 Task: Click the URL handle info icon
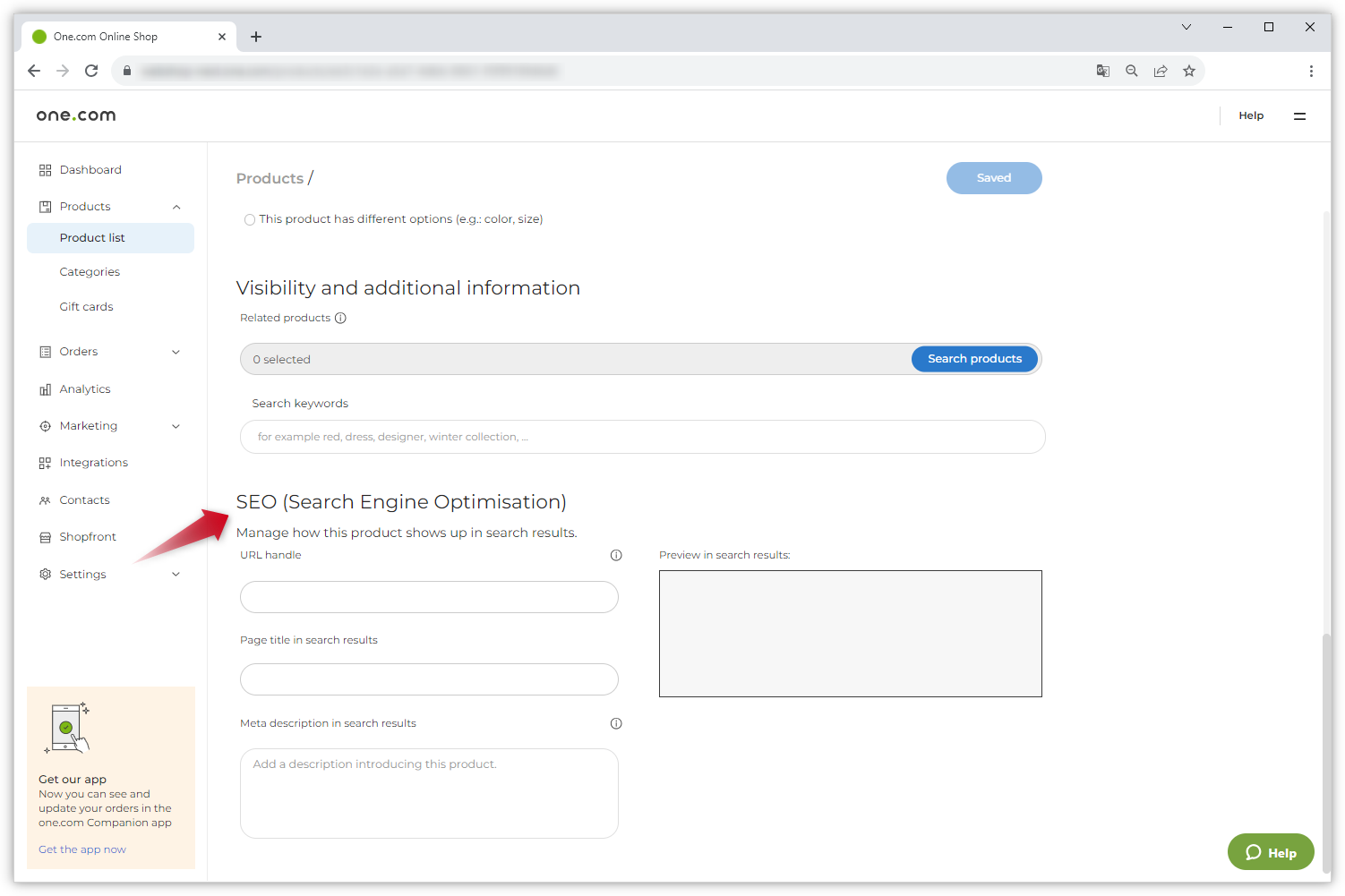(x=616, y=555)
